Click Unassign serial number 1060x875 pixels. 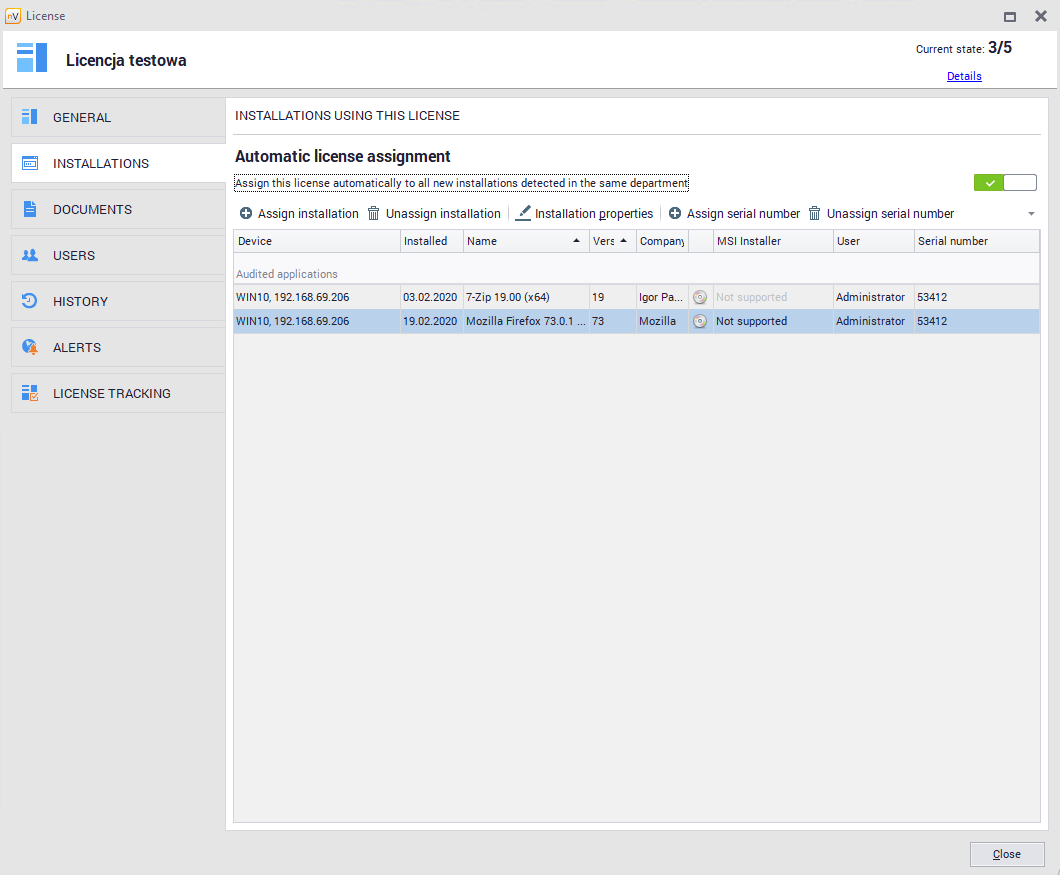(881, 214)
